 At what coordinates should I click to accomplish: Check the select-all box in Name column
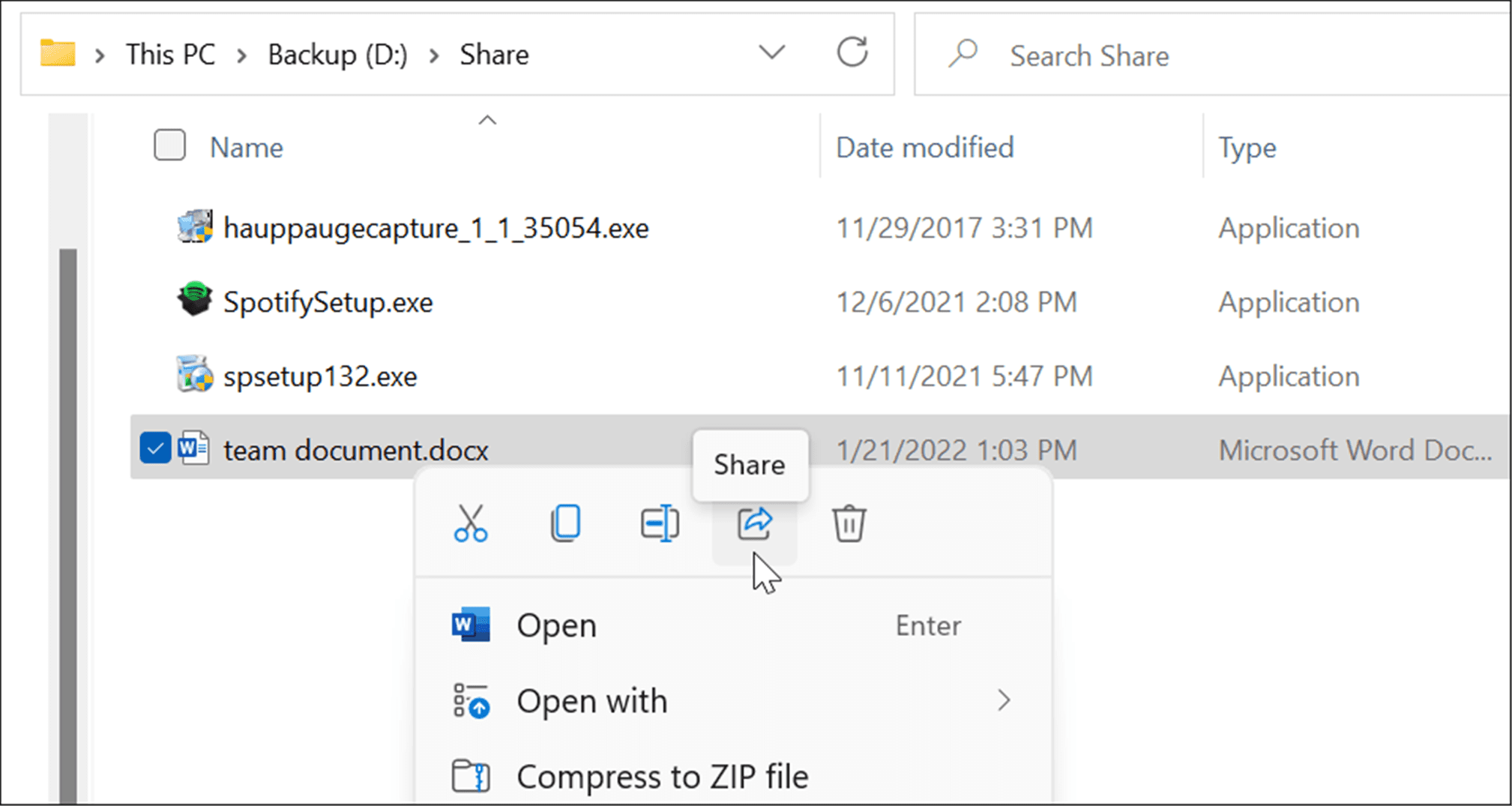coord(169,145)
